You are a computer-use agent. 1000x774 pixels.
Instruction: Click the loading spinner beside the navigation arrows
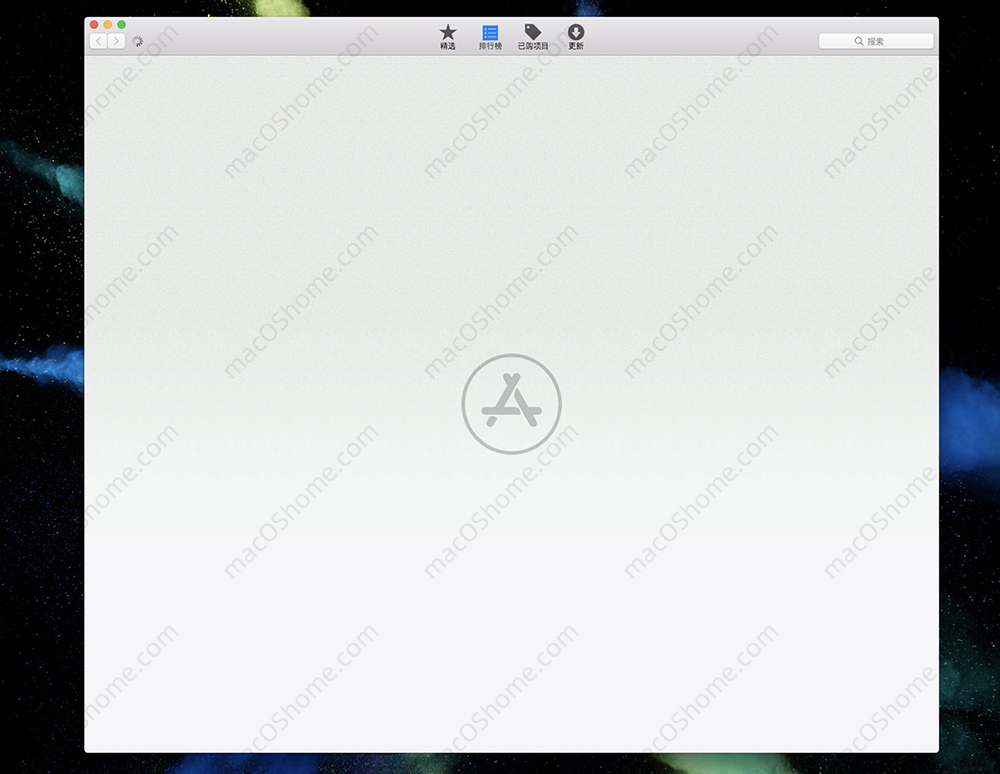(x=138, y=41)
